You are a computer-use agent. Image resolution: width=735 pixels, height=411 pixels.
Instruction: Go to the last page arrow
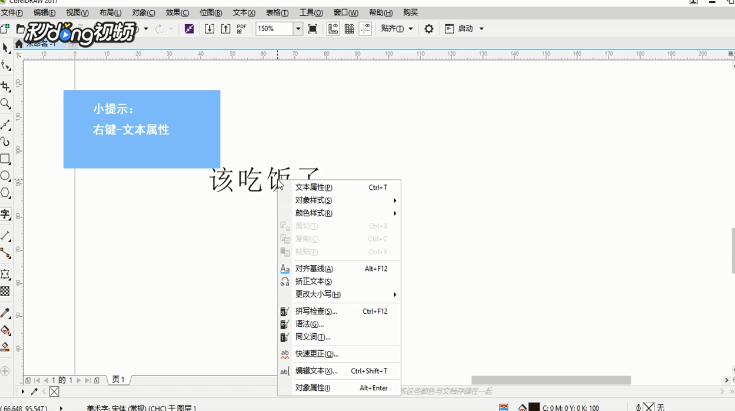[x=88, y=380]
